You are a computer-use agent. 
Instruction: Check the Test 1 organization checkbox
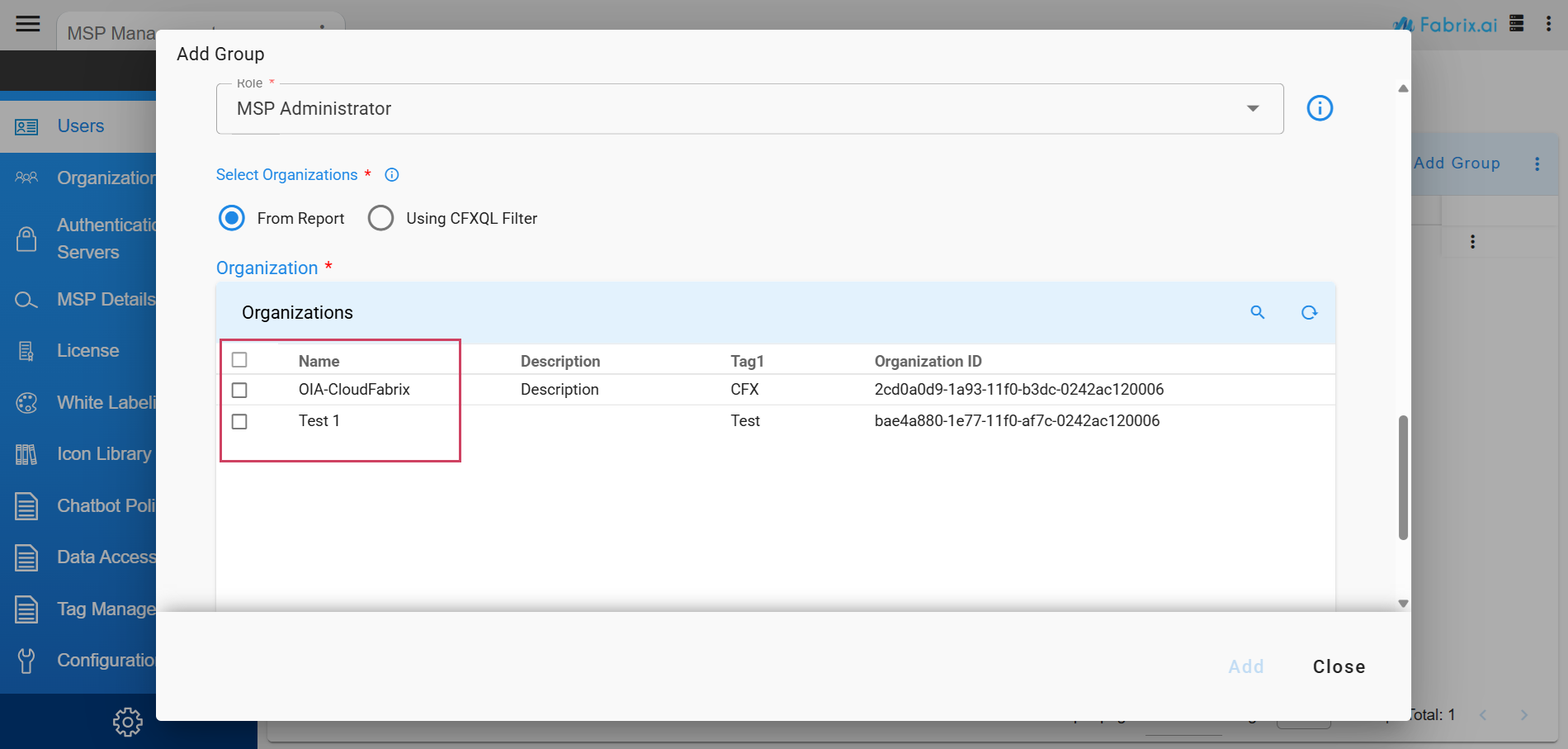coord(239,421)
